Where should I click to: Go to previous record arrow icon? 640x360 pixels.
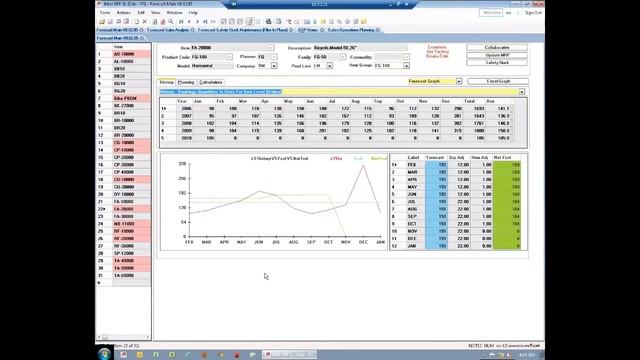point(189,22)
